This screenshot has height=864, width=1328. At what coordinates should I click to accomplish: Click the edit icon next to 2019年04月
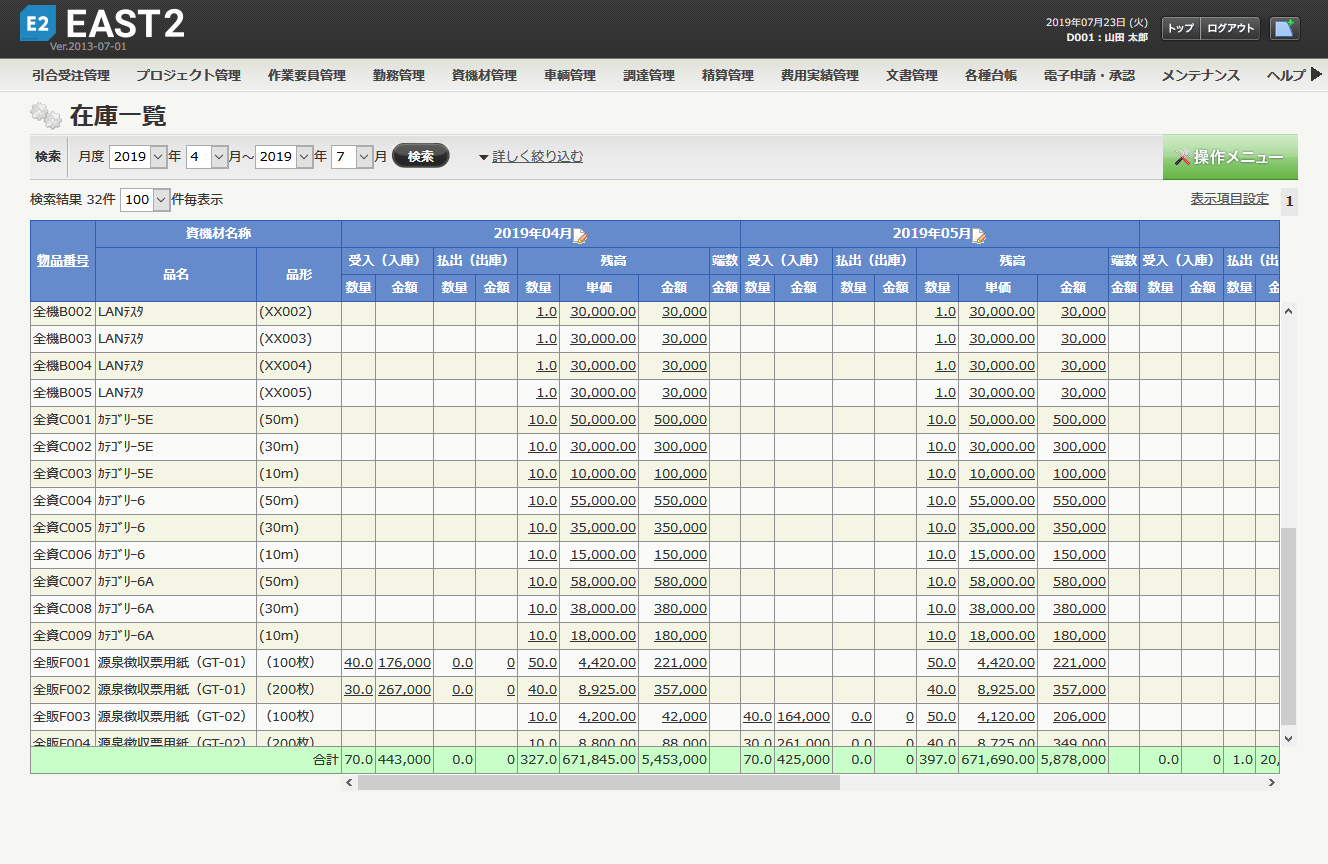(x=581, y=235)
